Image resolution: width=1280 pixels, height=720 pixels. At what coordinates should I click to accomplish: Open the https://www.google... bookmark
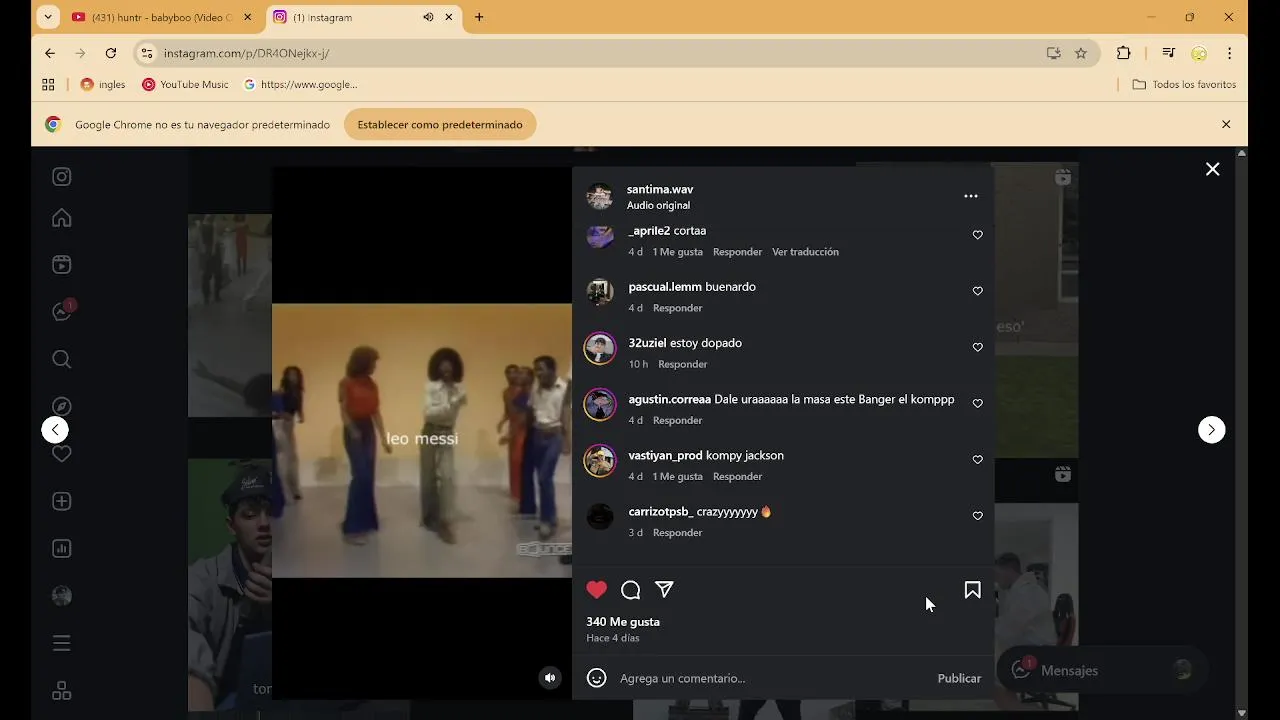(x=301, y=85)
